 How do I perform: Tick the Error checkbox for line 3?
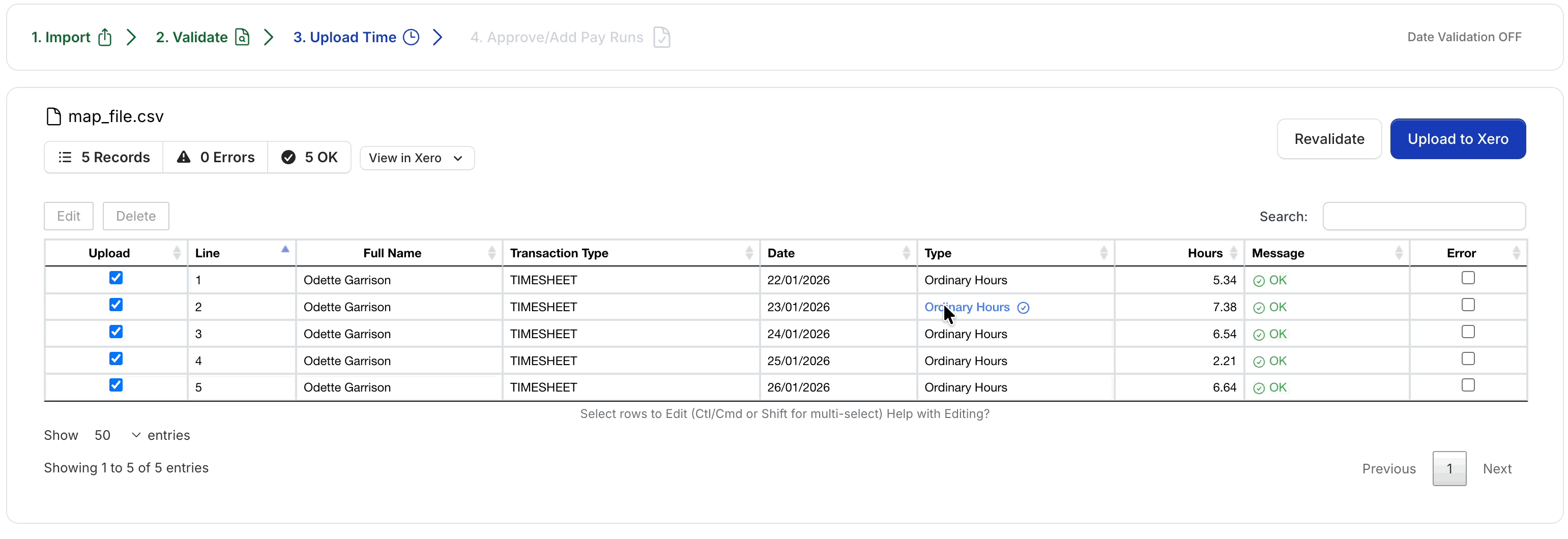point(1468,332)
